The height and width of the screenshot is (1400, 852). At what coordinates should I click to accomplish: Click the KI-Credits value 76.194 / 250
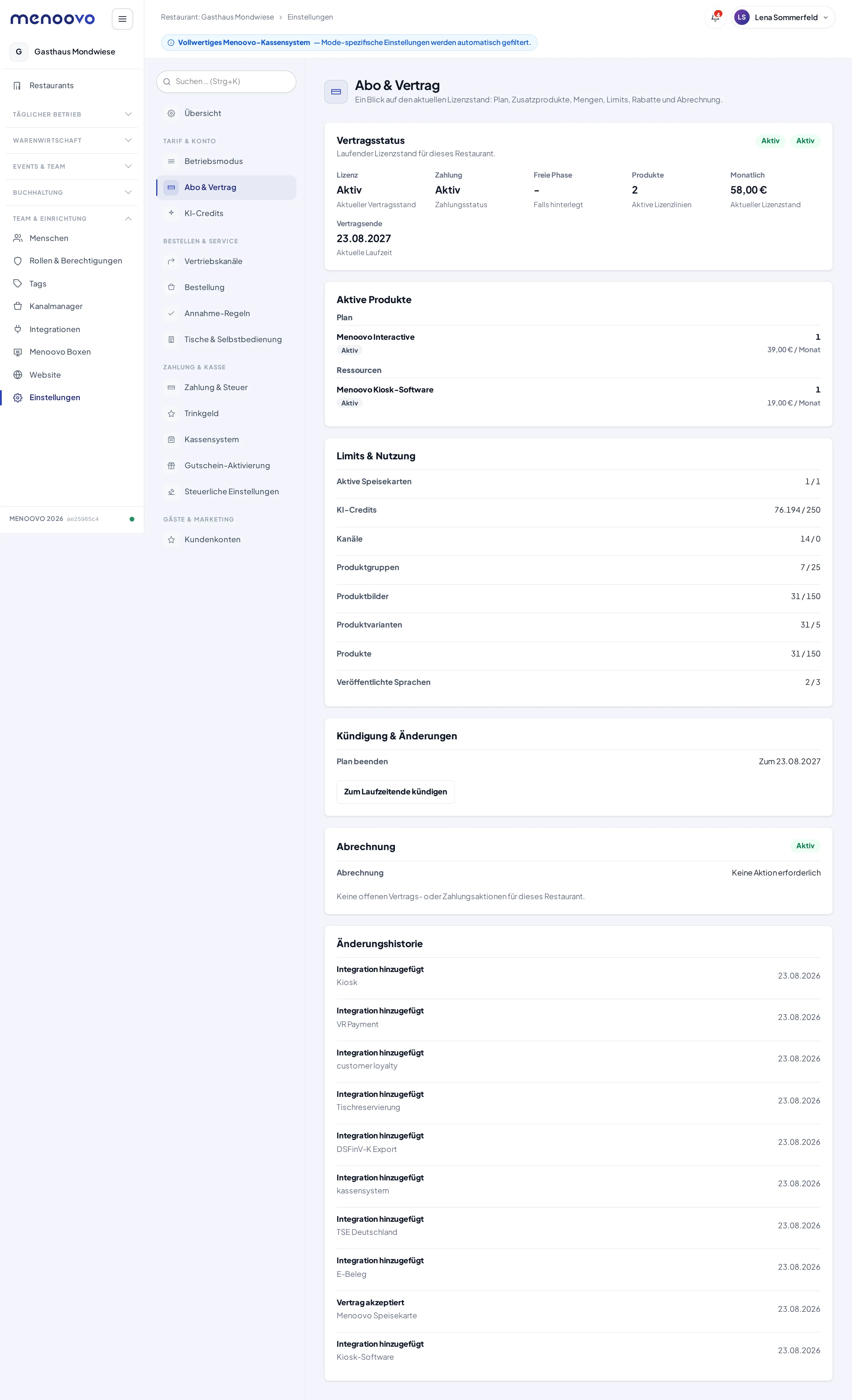797,510
